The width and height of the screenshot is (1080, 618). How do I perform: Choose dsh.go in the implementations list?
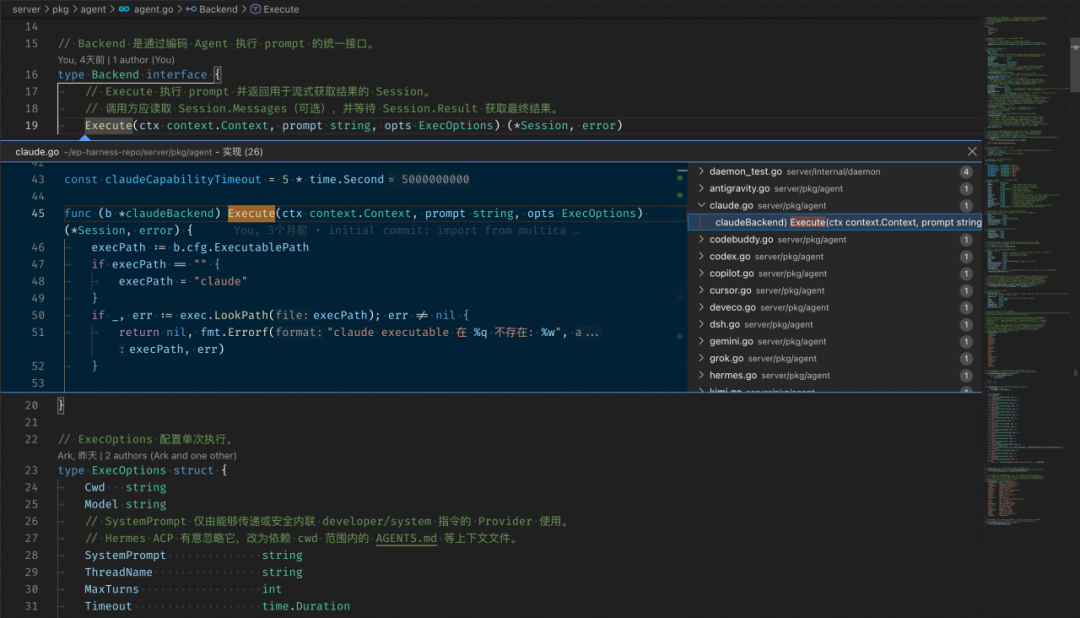pyautogui.click(x=835, y=325)
